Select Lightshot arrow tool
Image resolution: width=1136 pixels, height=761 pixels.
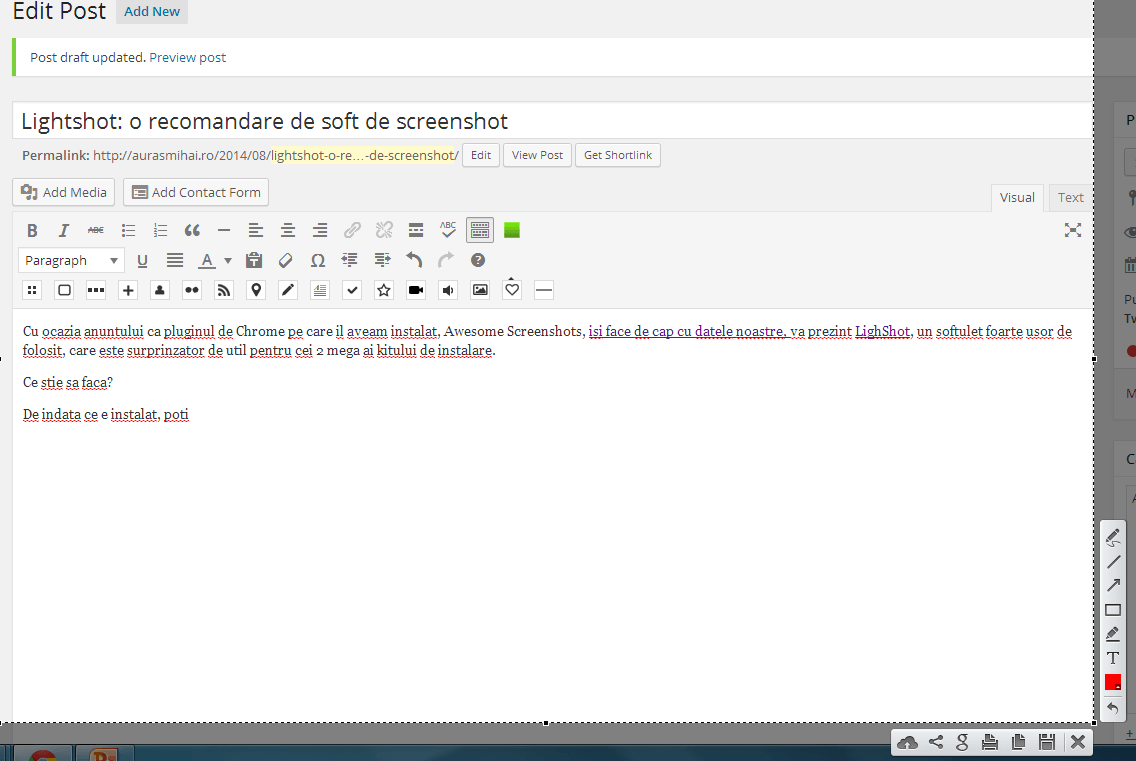[x=1113, y=586]
